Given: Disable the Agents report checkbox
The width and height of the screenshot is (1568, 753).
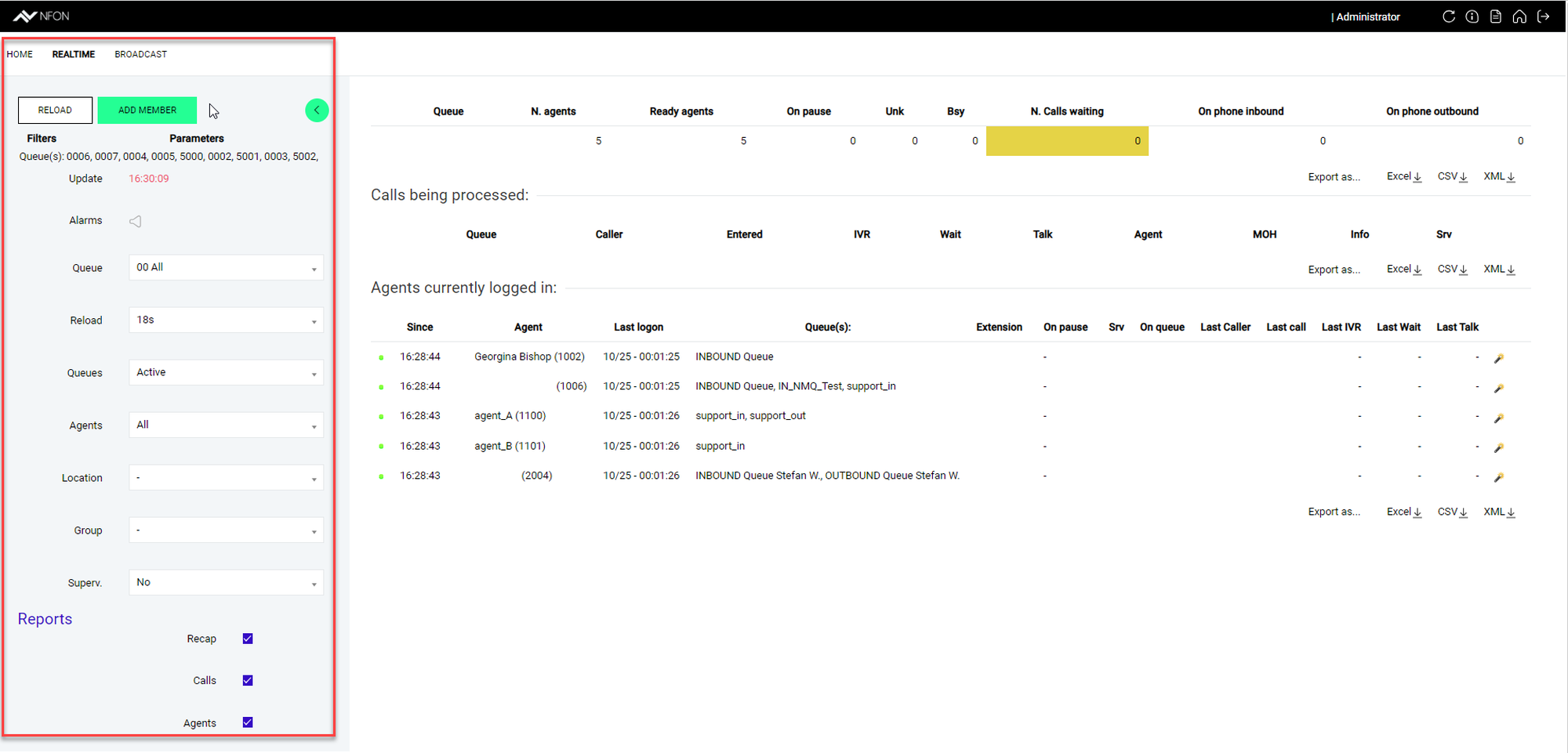Looking at the screenshot, I should (x=248, y=722).
